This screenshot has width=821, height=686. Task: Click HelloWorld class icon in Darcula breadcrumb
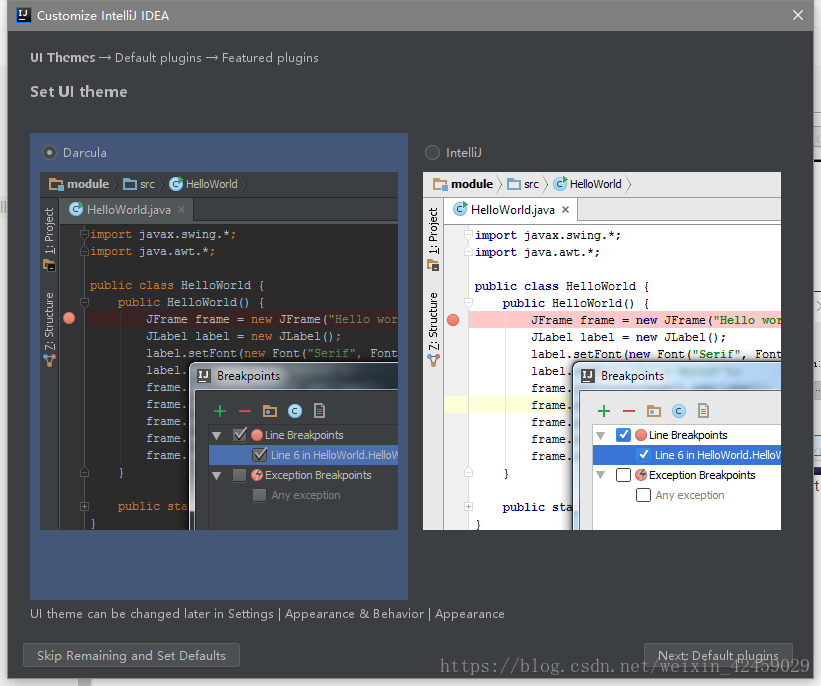(176, 184)
